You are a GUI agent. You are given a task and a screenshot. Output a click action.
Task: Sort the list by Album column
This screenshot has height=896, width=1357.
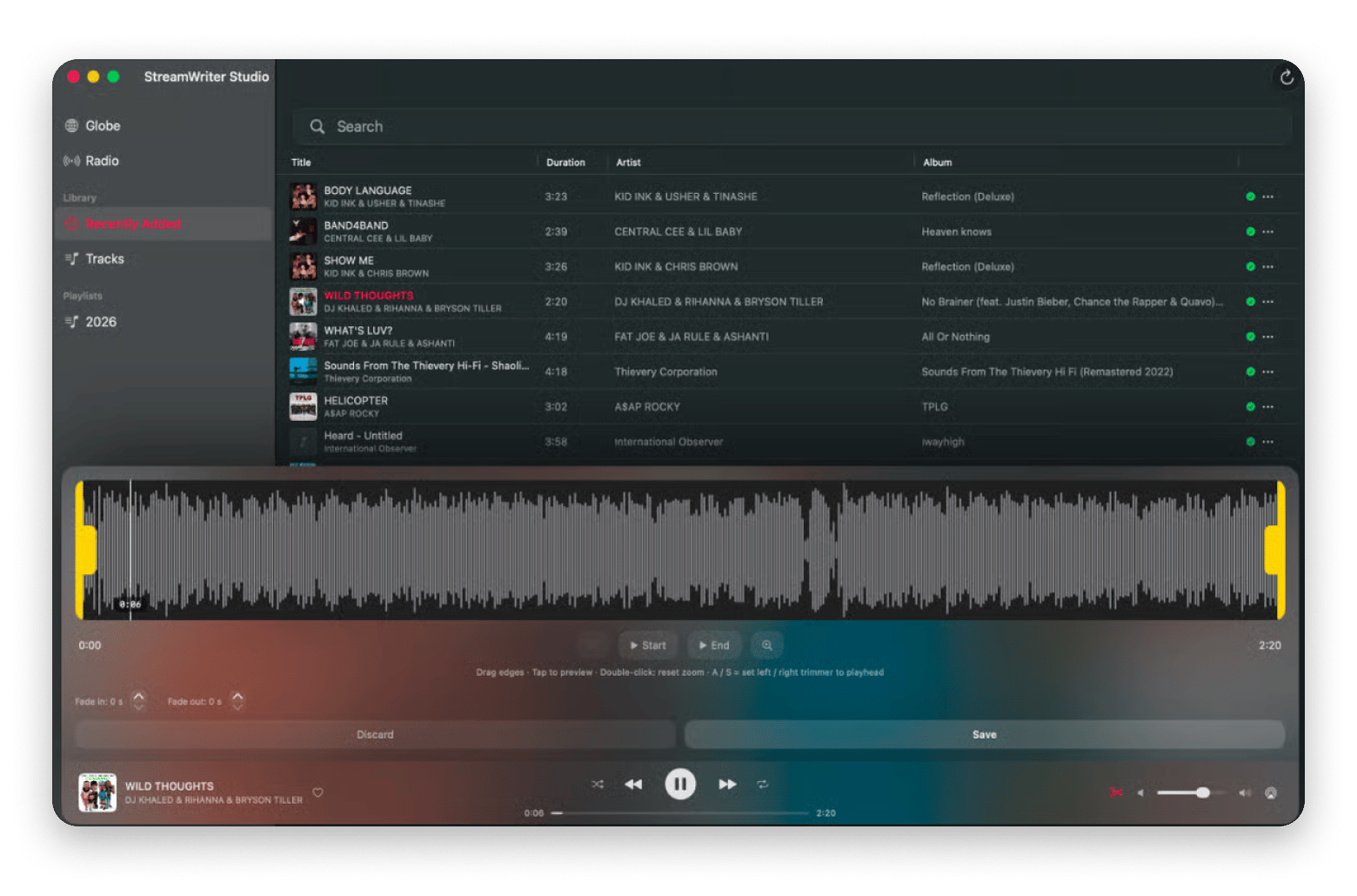[937, 163]
